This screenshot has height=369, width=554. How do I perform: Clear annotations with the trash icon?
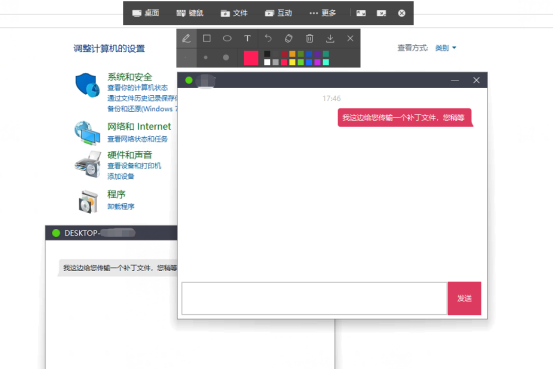click(310, 39)
